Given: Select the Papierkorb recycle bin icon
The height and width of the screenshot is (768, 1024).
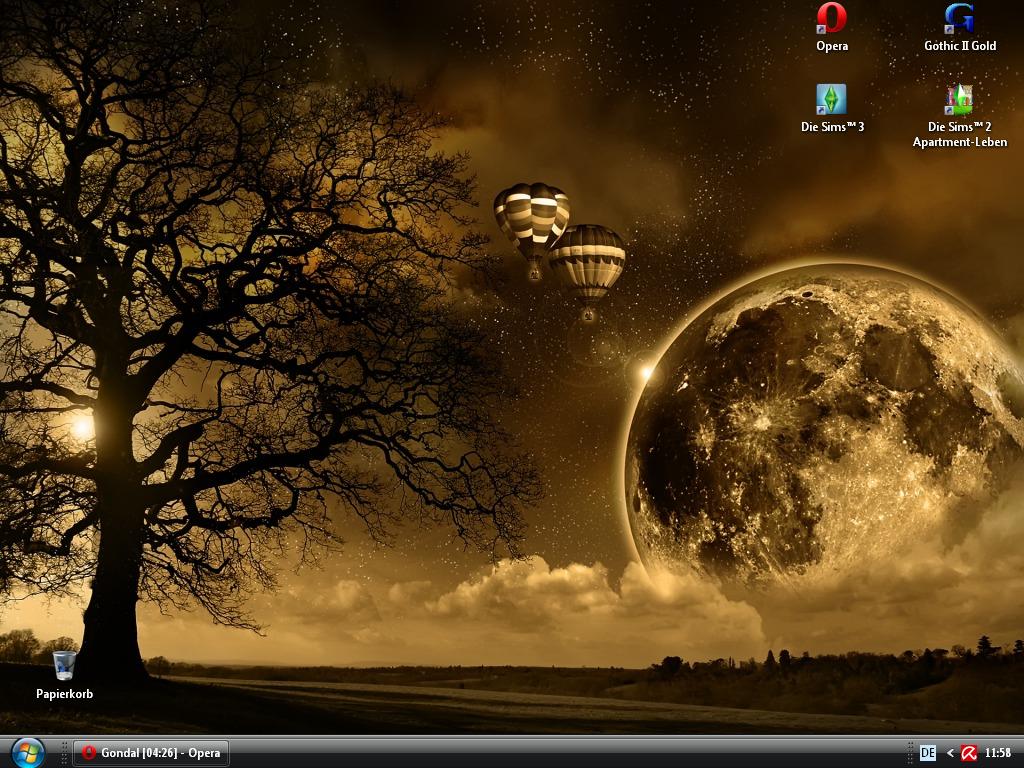Looking at the screenshot, I should pyautogui.click(x=64, y=665).
